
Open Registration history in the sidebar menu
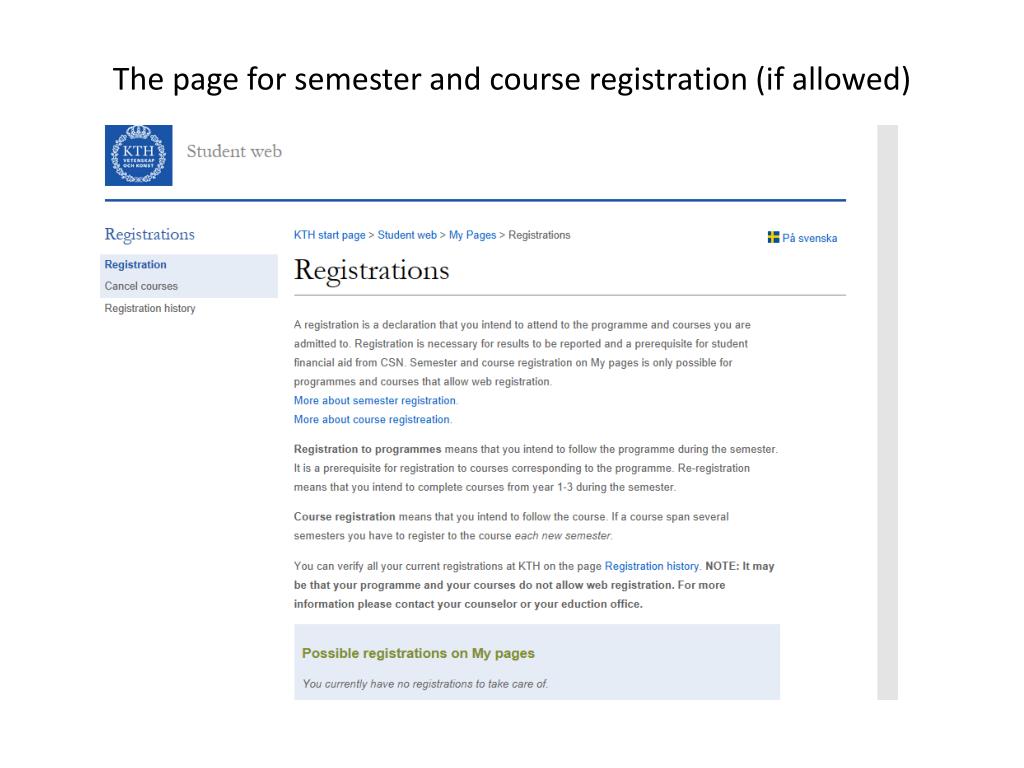point(150,308)
